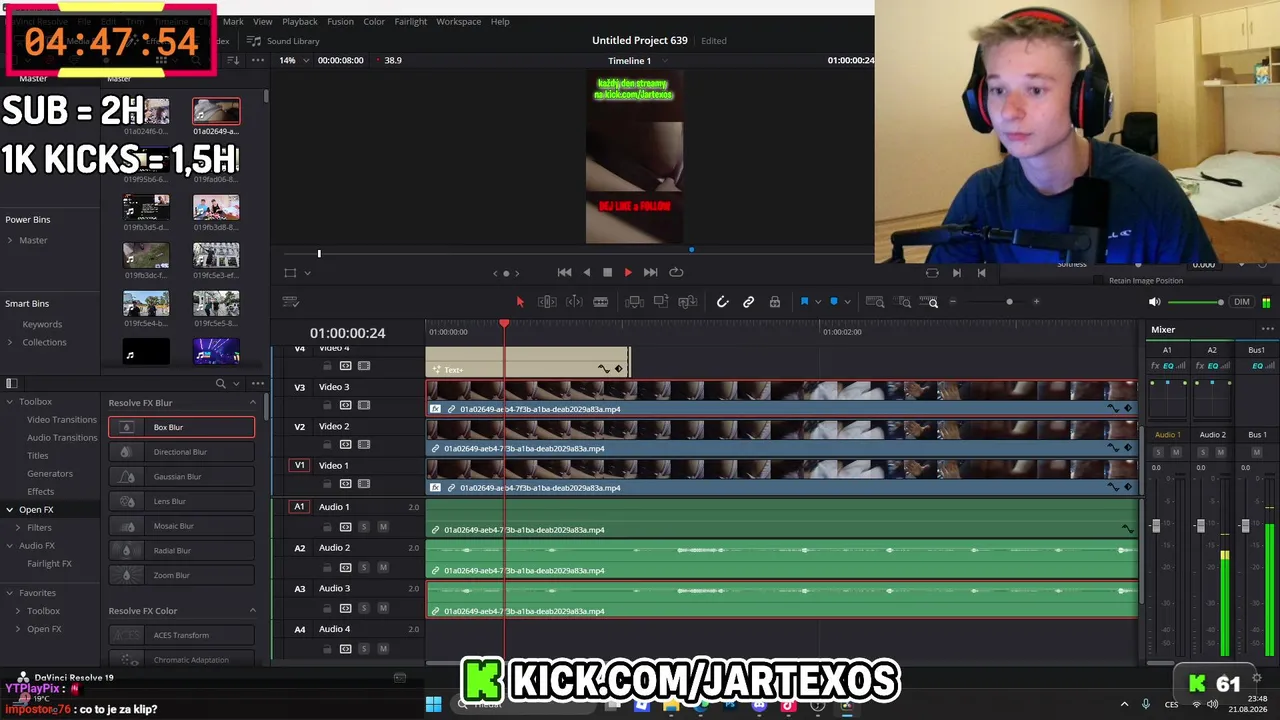
Task: Play the timeline in reverse
Action: [587, 272]
